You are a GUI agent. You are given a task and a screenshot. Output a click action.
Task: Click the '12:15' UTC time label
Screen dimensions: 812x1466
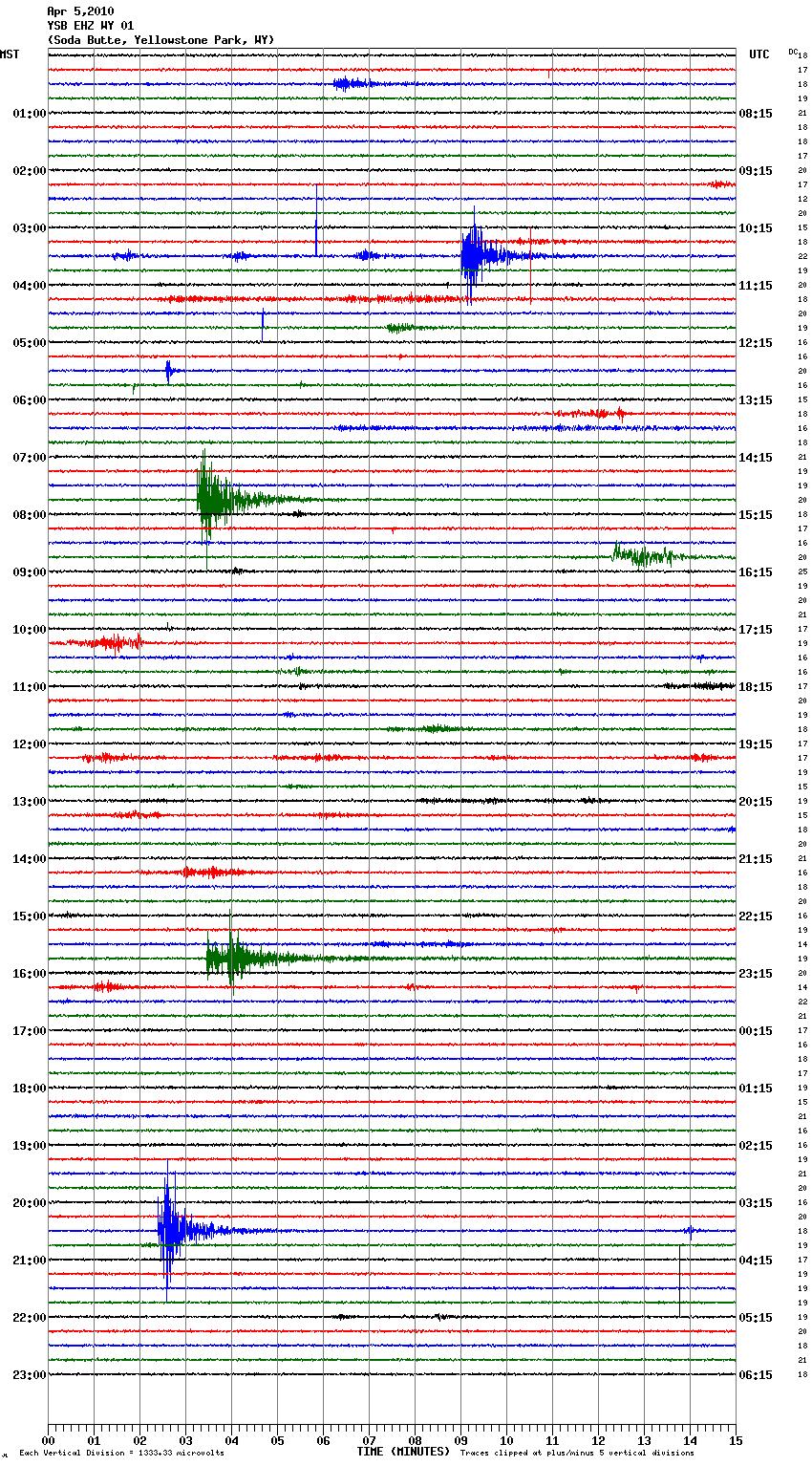pyautogui.click(x=756, y=343)
